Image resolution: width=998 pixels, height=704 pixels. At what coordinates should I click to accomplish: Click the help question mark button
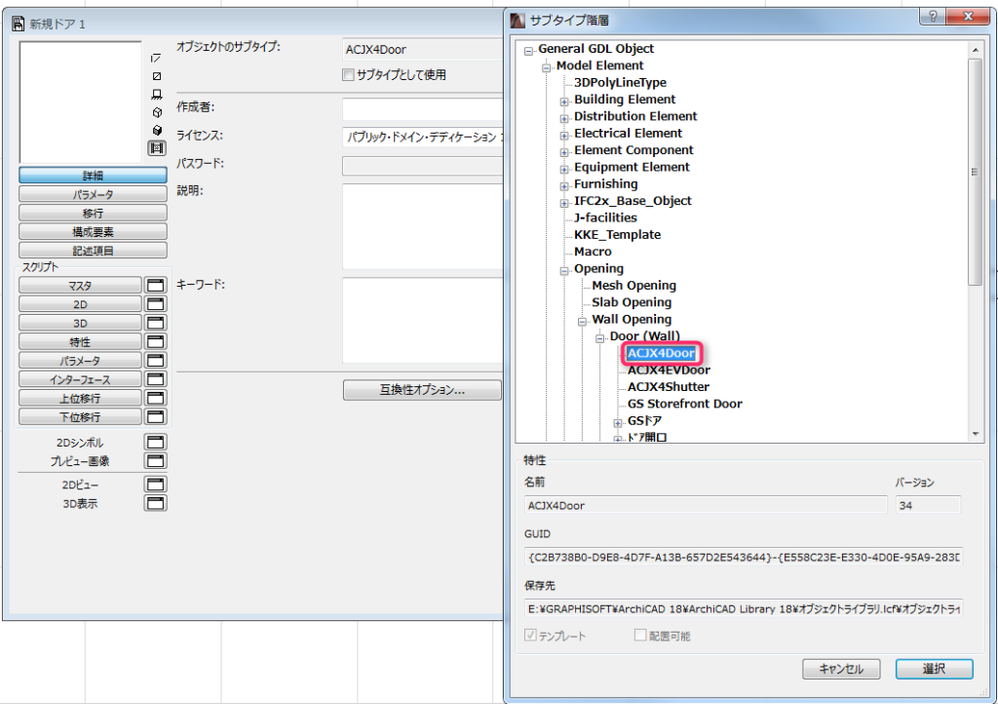tap(932, 16)
